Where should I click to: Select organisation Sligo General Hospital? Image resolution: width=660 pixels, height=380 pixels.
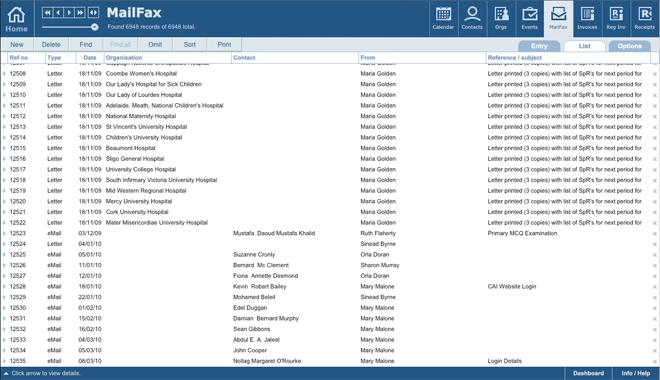(x=135, y=159)
